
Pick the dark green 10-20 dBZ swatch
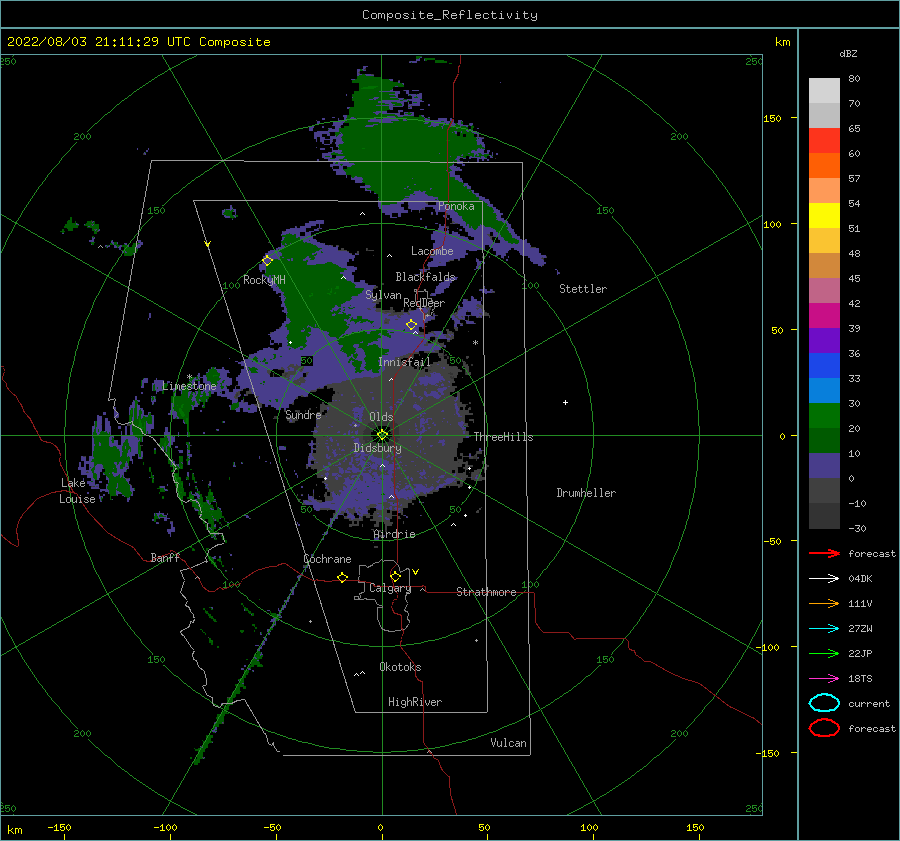(824, 440)
